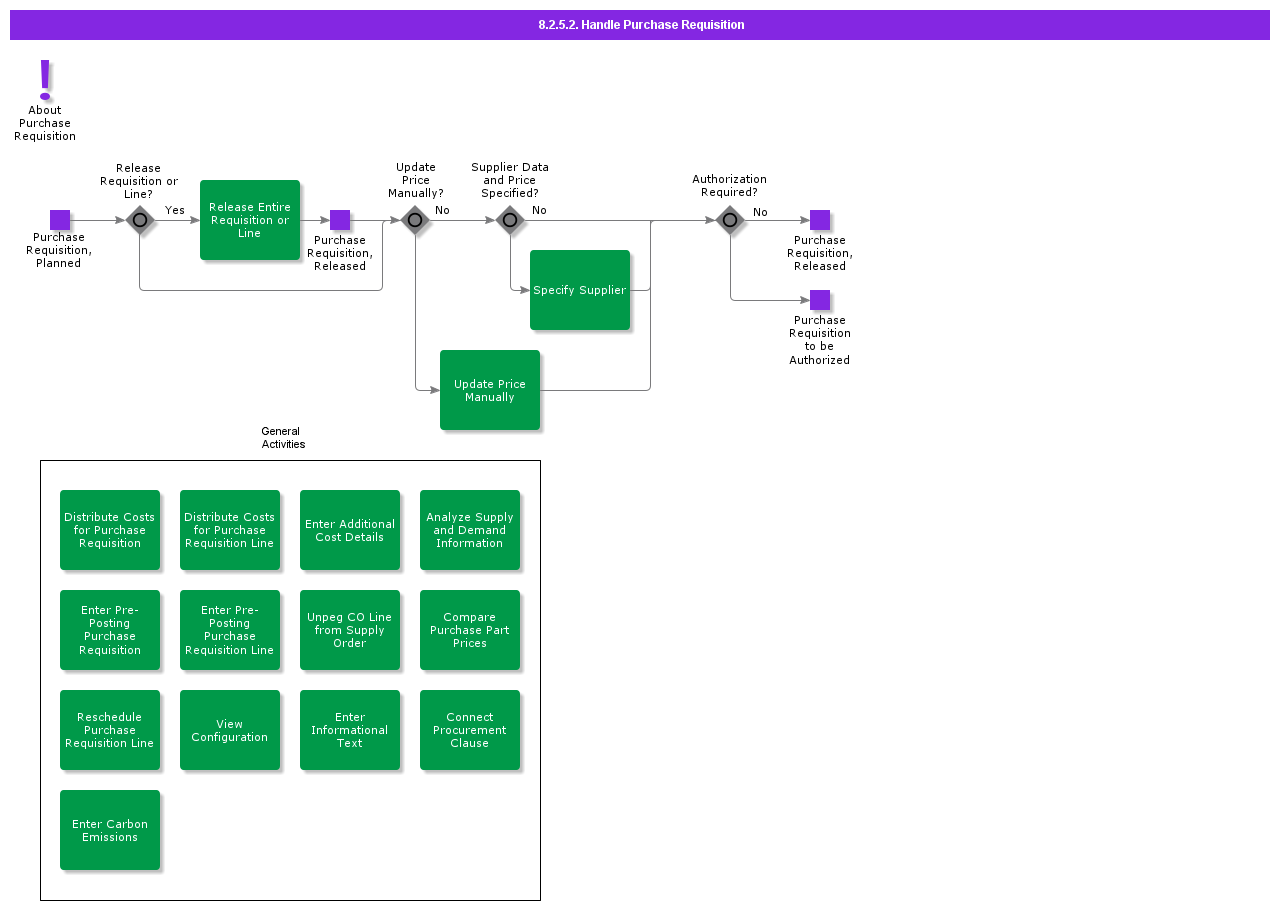Click the final Purchase Requisition, Released end event

[x=820, y=220]
